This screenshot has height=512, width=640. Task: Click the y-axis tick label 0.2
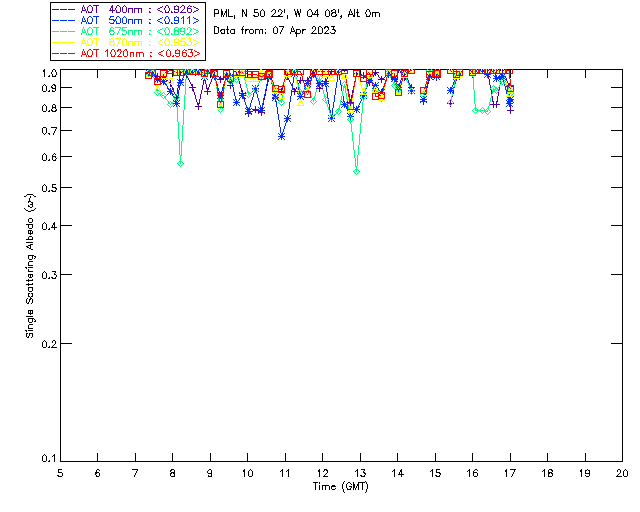[x=49, y=344]
